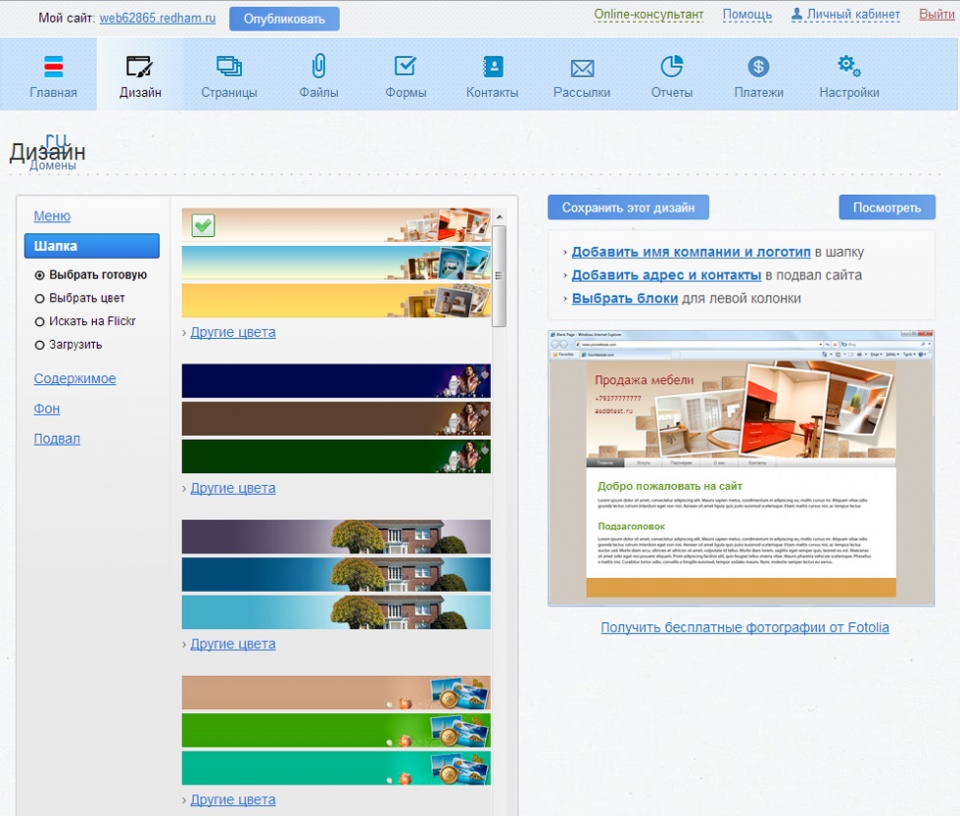
Task: Select the Искать на Flickr radio option
Action: pyautogui.click(x=40, y=322)
